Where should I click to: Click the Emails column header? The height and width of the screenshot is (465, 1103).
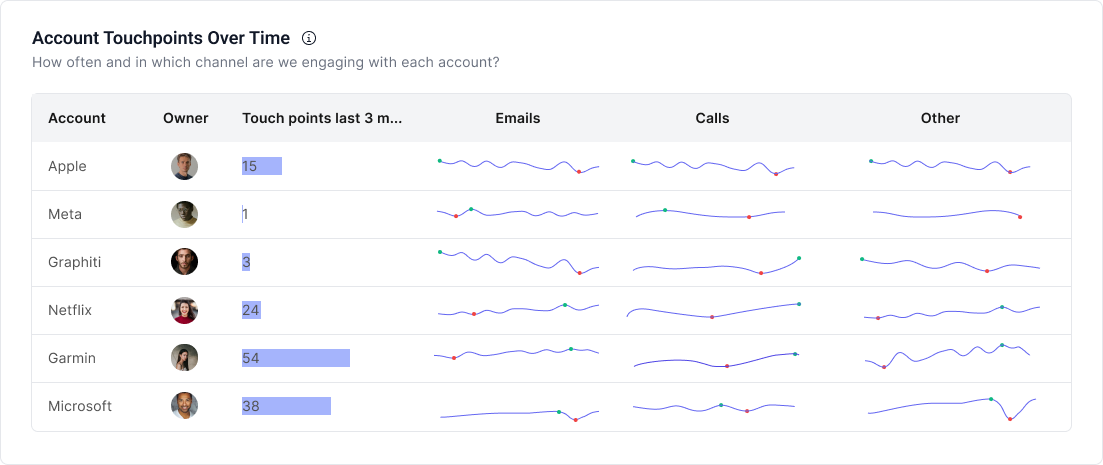point(518,118)
